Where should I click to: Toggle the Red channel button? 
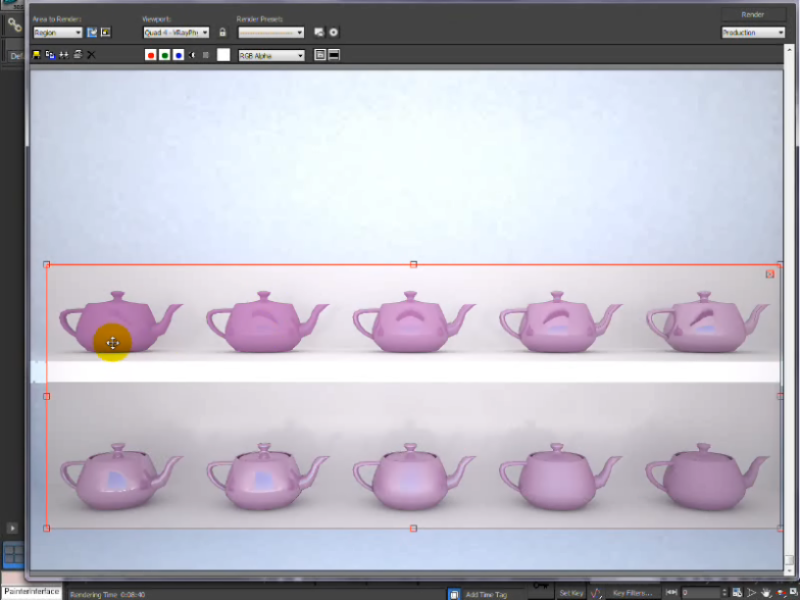pos(151,55)
